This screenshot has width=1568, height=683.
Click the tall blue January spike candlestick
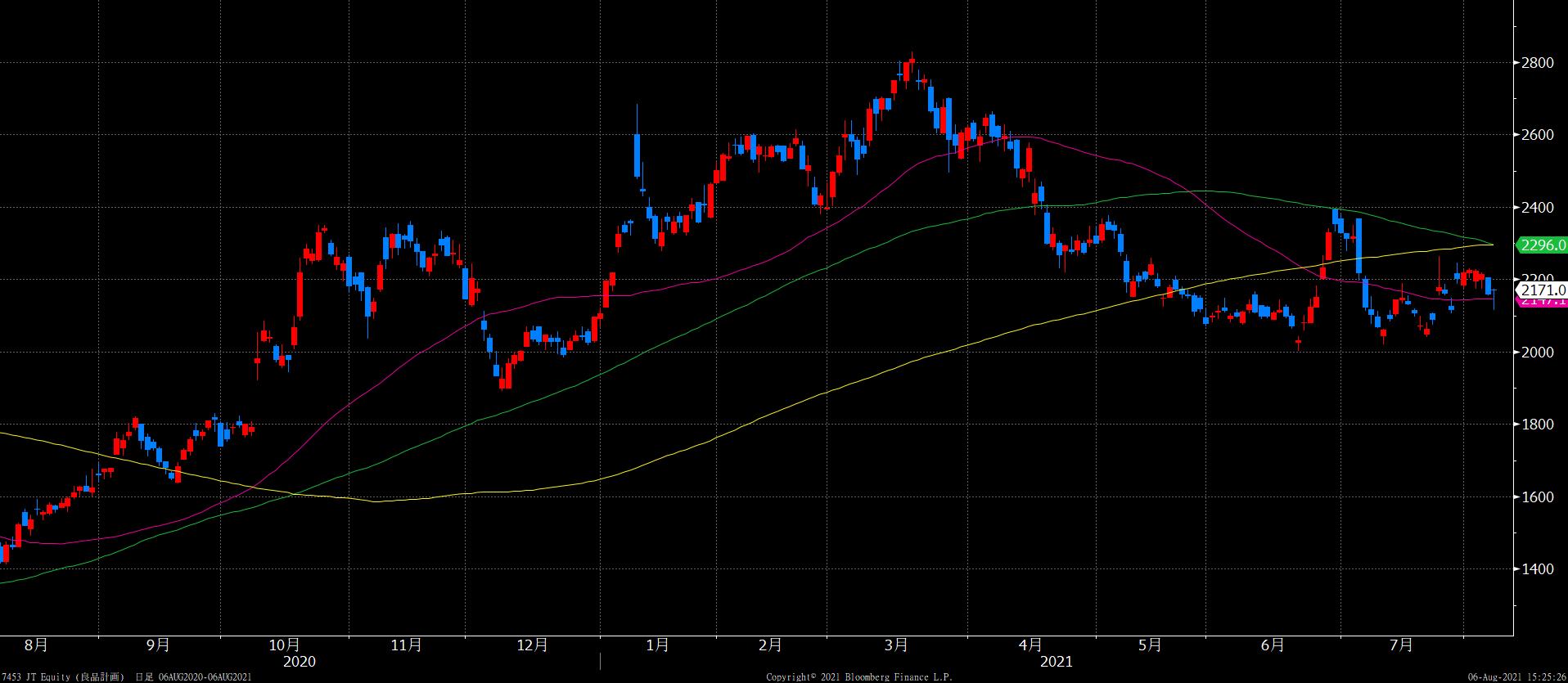637,154
